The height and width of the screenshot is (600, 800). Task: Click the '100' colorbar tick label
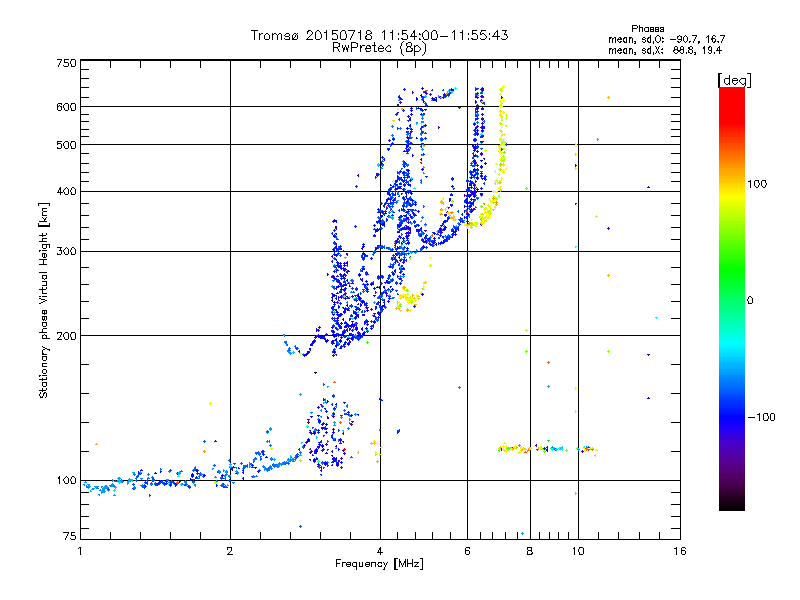click(x=757, y=184)
